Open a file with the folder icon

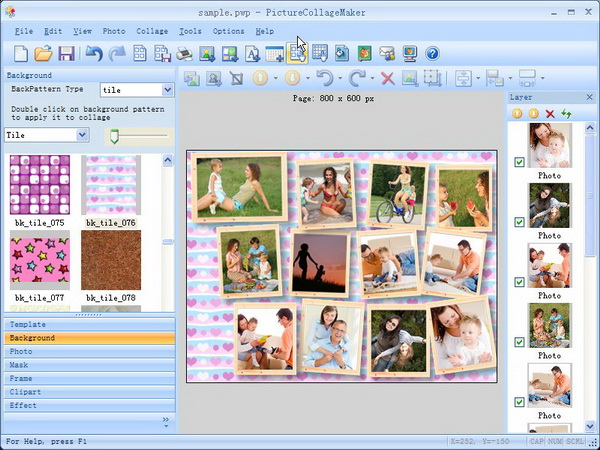click(43, 53)
